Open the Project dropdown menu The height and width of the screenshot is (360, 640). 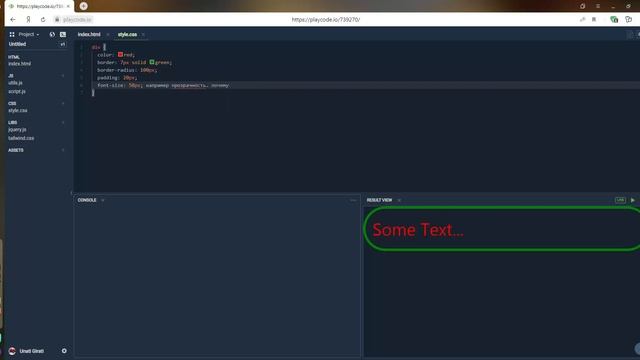coord(29,35)
